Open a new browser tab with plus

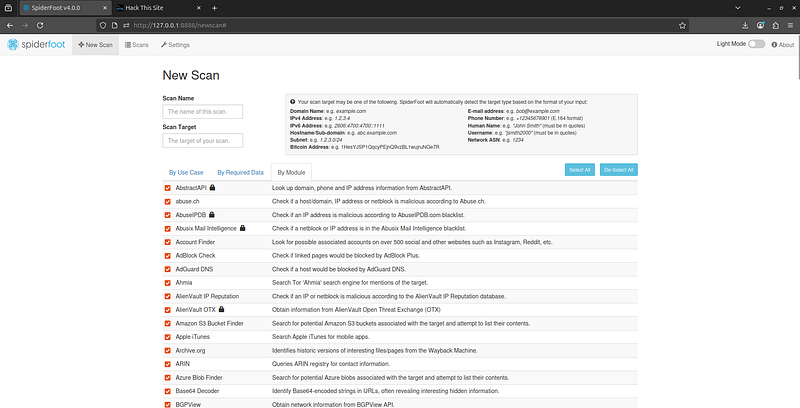214,8
